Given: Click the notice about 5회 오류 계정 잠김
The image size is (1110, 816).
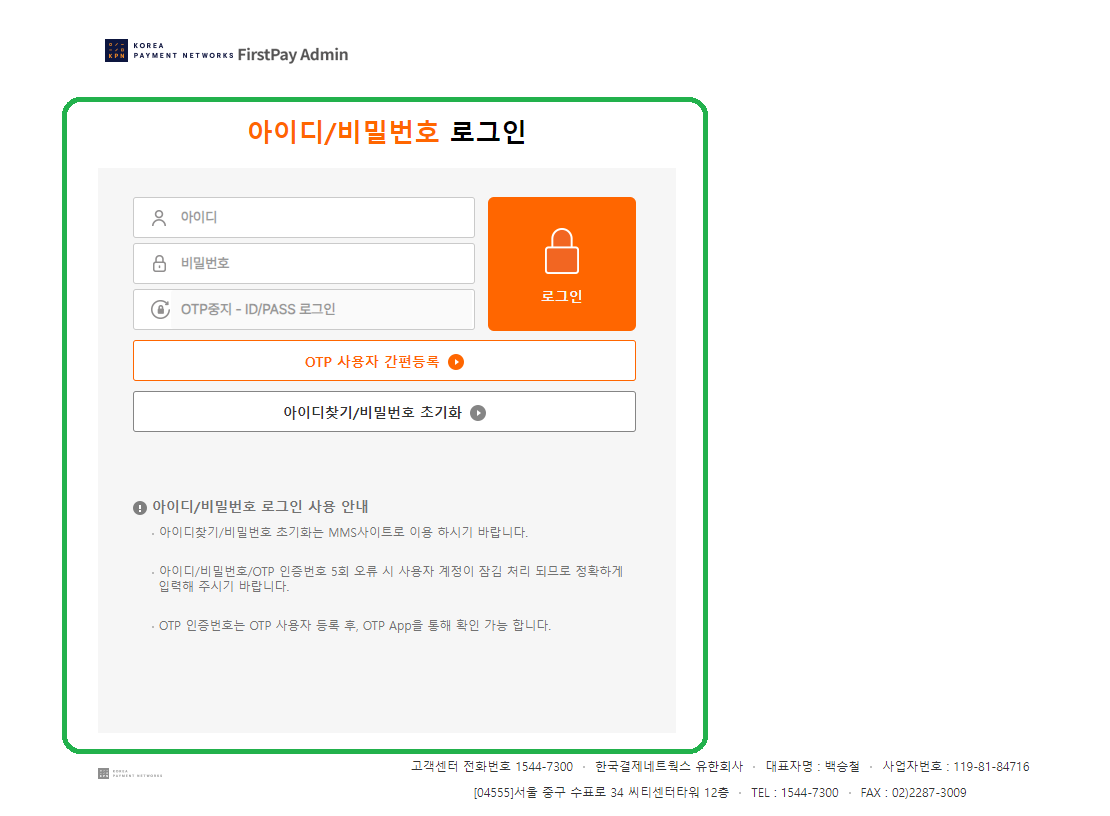Looking at the screenshot, I should coord(391,578).
